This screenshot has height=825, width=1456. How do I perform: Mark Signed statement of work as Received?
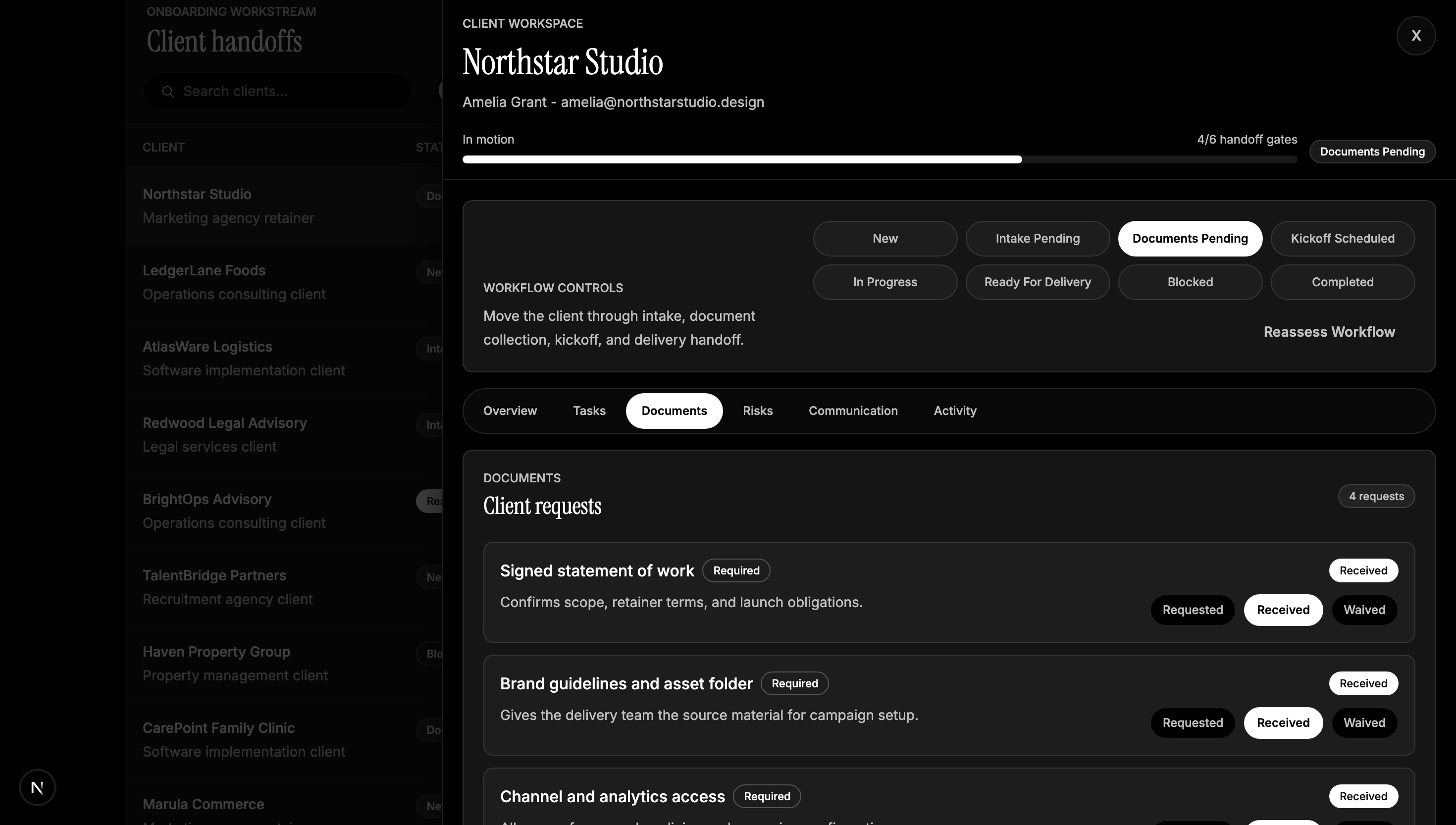tap(1283, 610)
